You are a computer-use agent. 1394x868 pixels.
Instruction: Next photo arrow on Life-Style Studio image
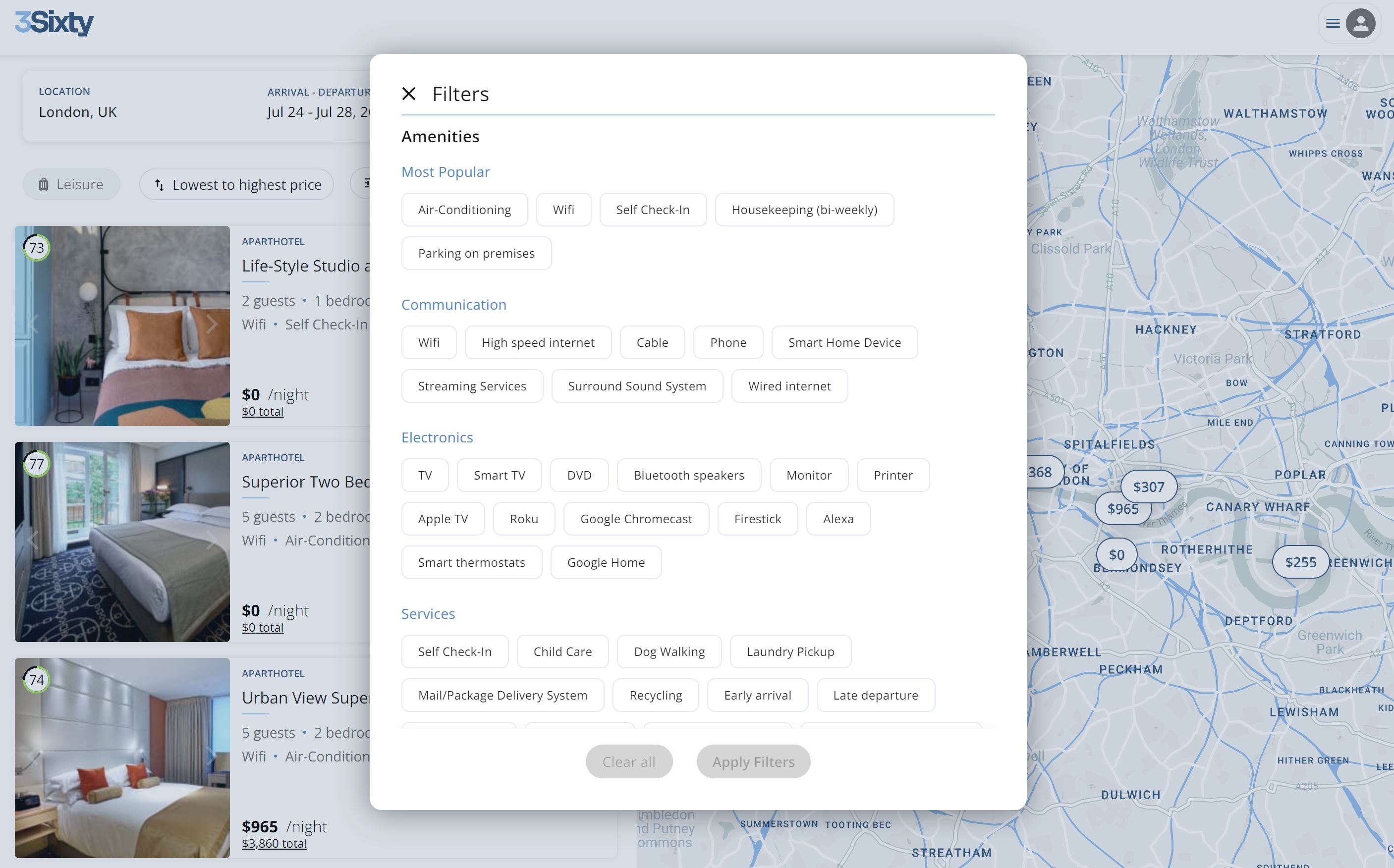click(x=212, y=325)
